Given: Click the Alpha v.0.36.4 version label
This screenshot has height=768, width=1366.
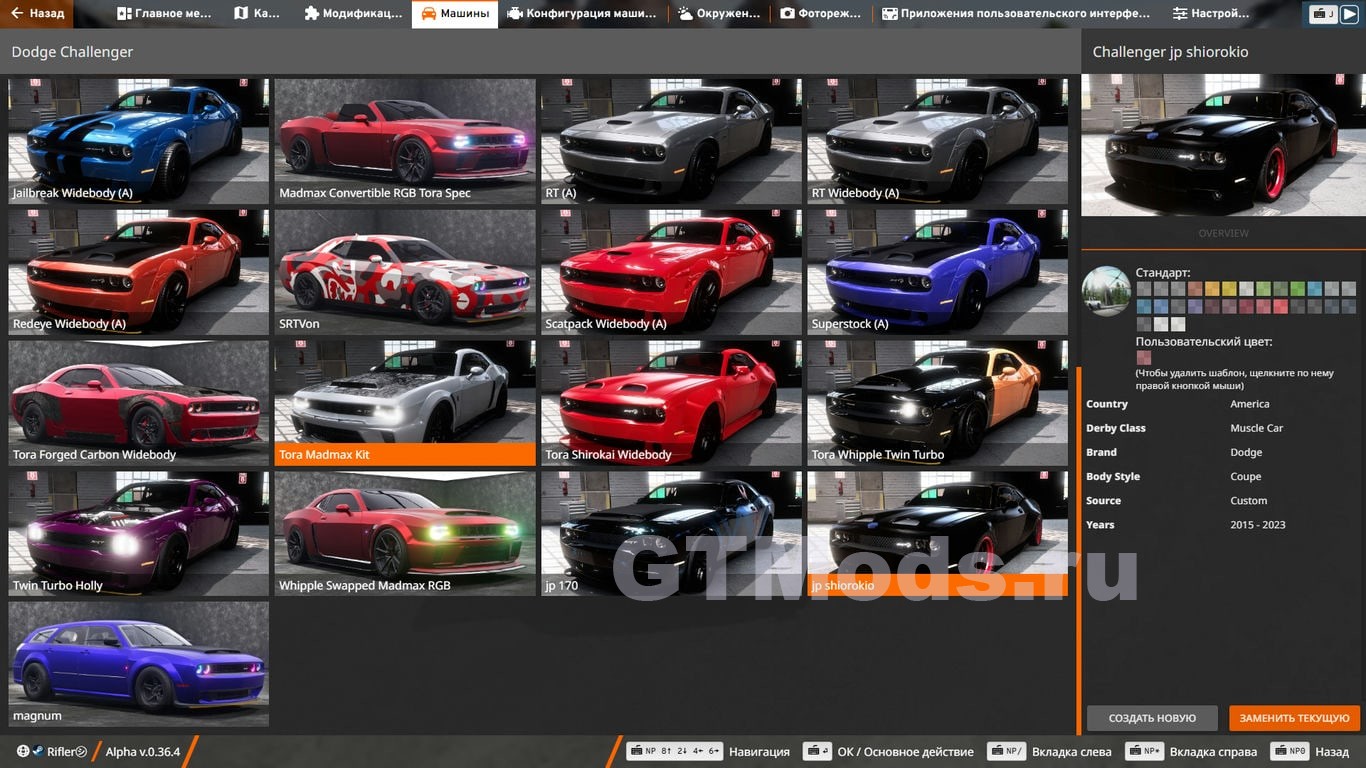Looking at the screenshot, I should tap(143, 751).
